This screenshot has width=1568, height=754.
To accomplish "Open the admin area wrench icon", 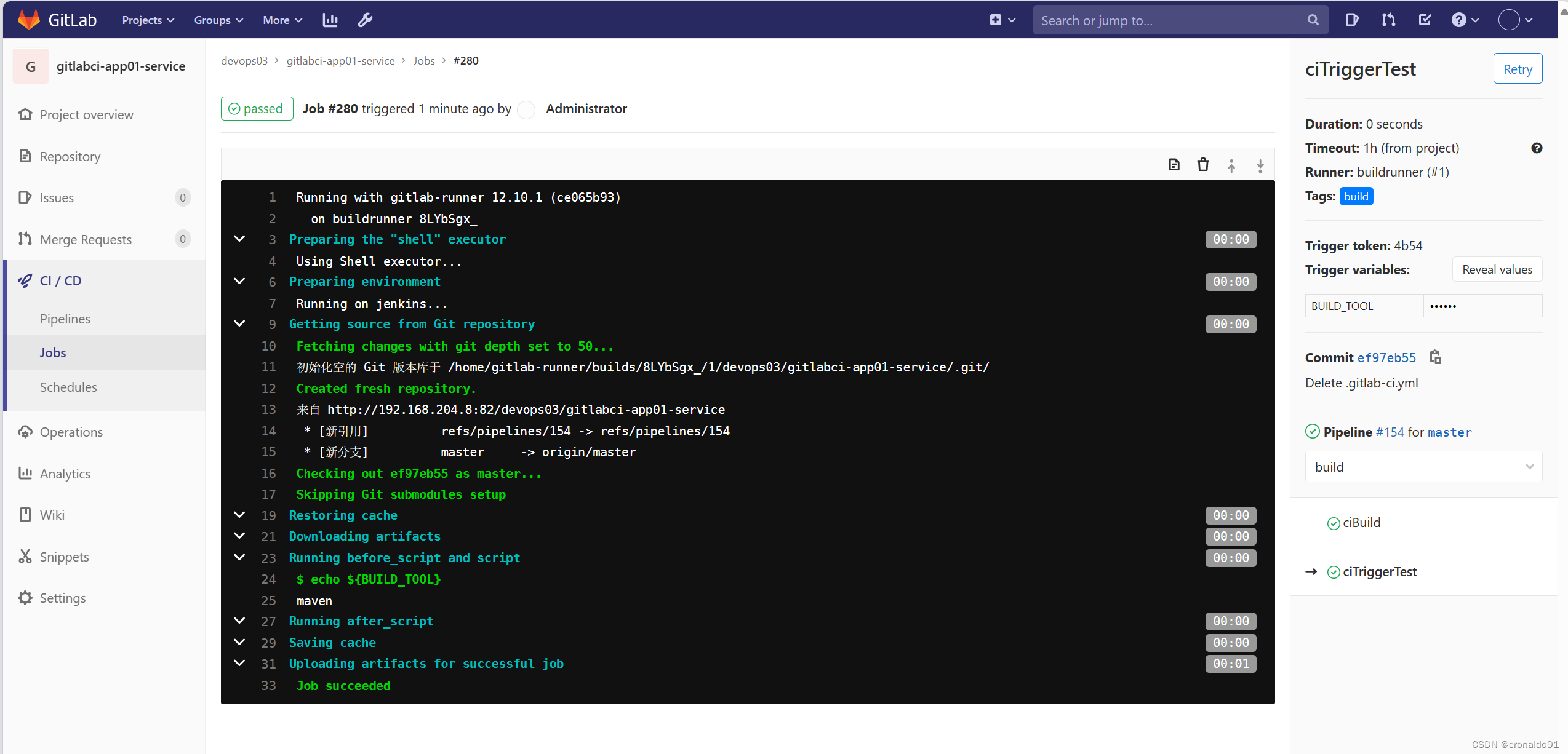I will 365,20.
